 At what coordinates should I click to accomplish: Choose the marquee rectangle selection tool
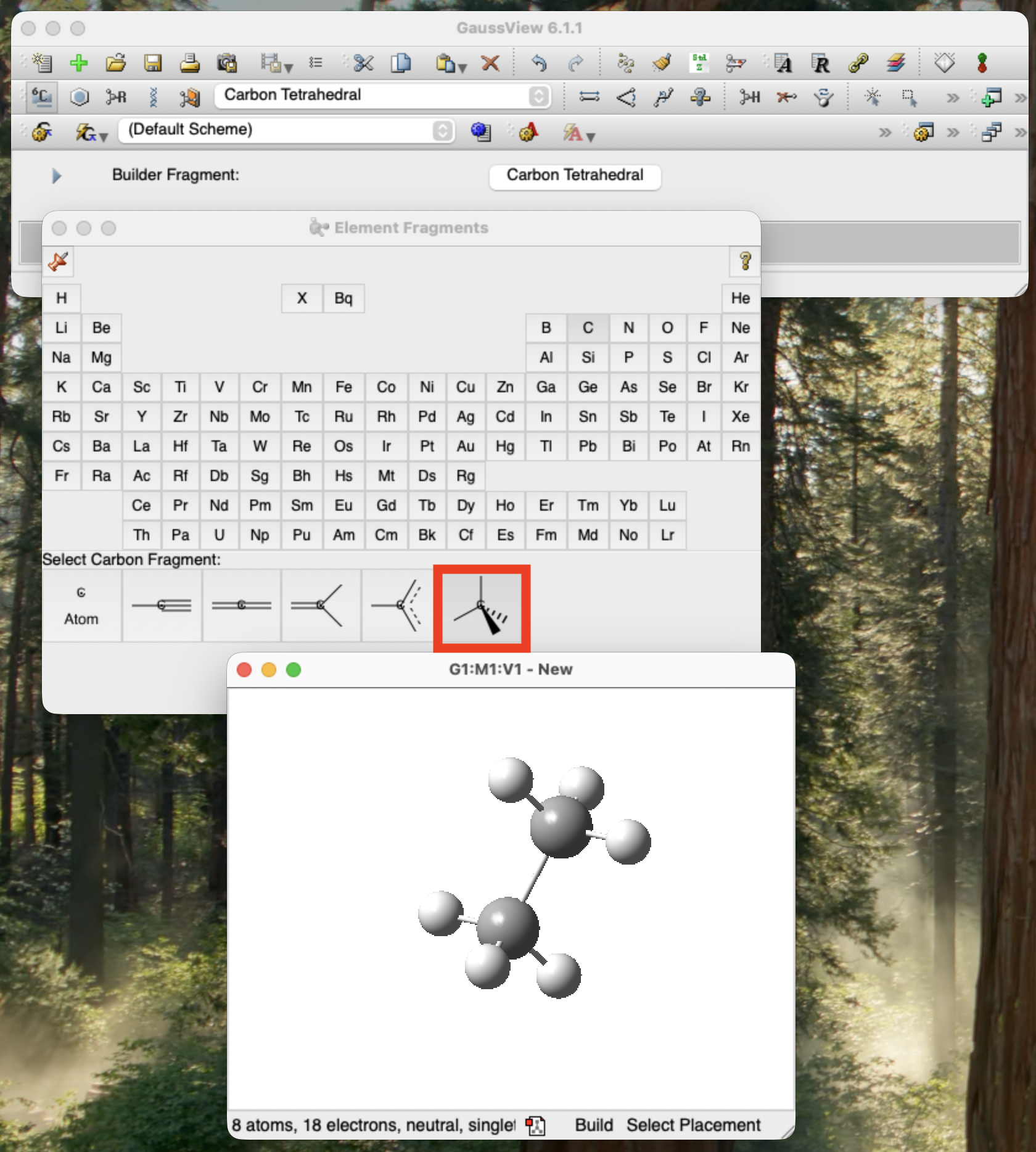click(909, 97)
